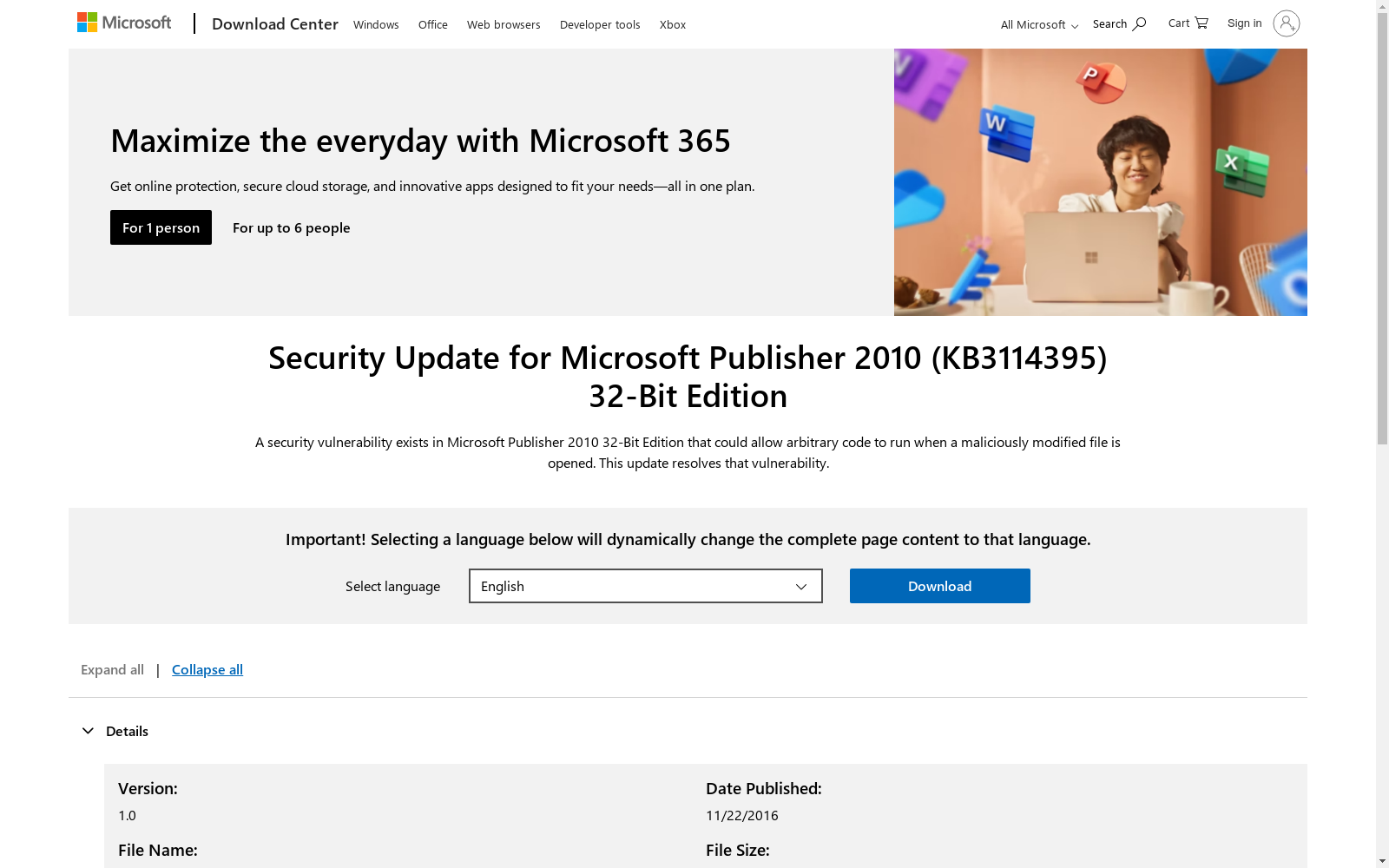Click the page vertical scrollbar thumb
Image resolution: width=1389 pixels, height=868 pixels.
point(1382,228)
